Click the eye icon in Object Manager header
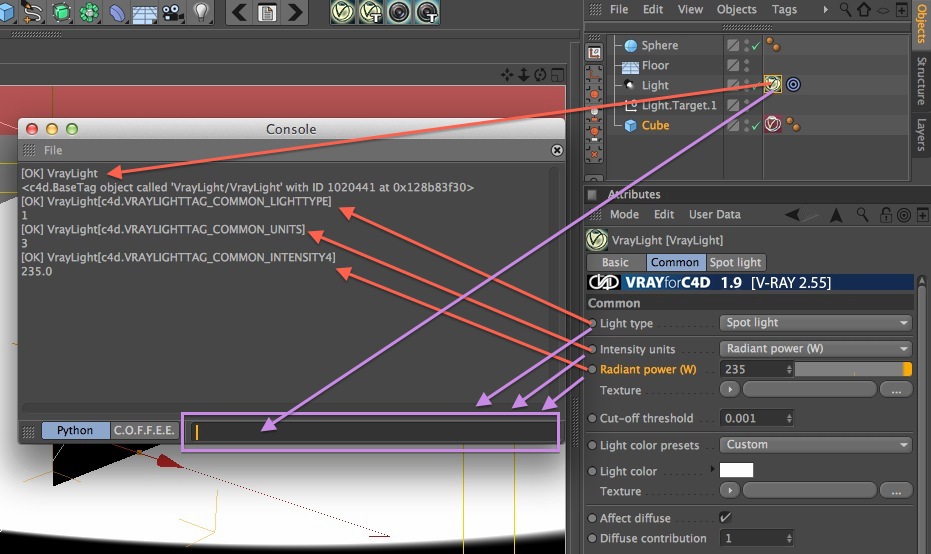Image resolution: width=931 pixels, height=554 pixels. click(x=883, y=10)
